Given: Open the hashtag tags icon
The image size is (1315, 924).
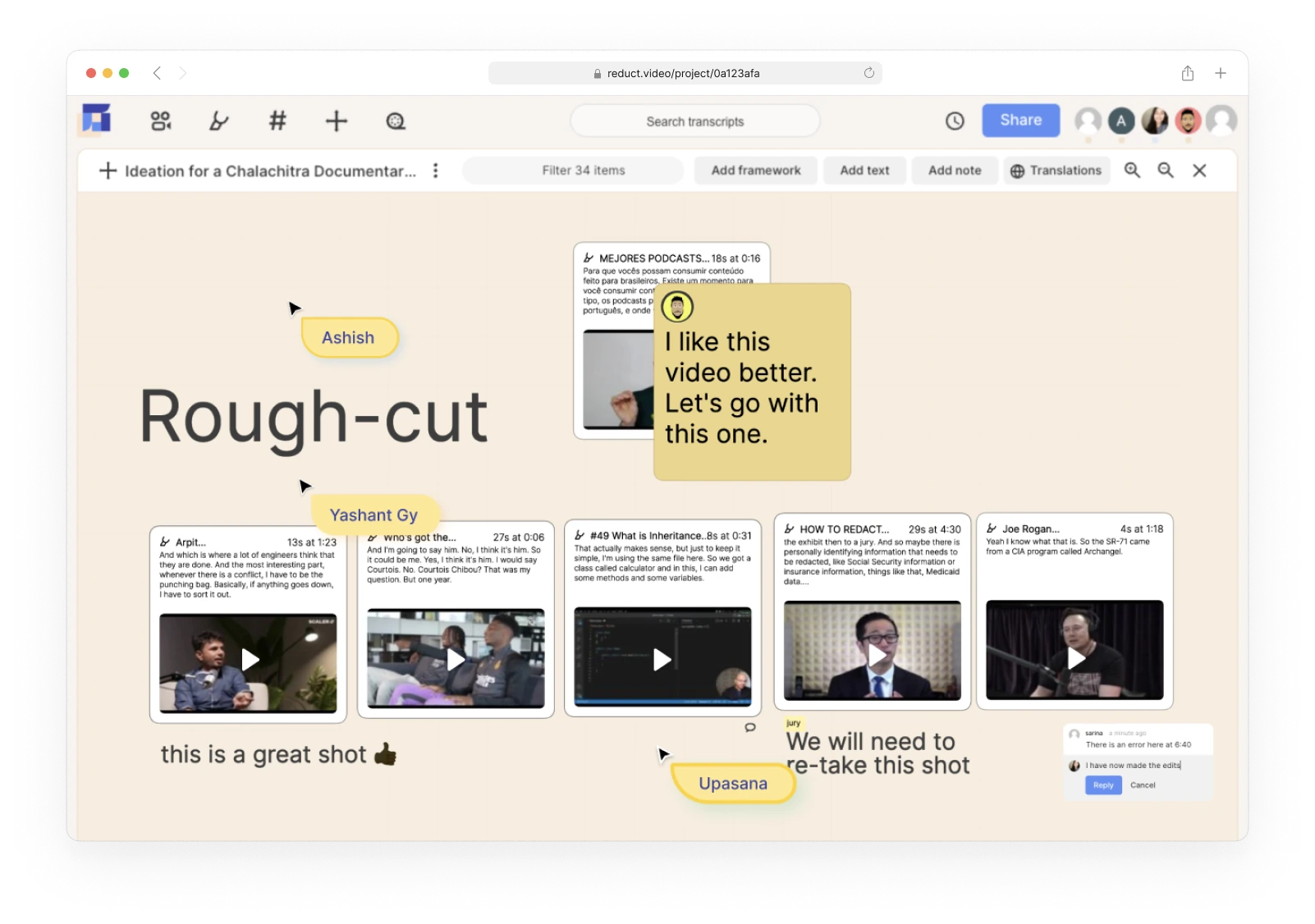Looking at the screenshot, I should [x=277, y=121].
